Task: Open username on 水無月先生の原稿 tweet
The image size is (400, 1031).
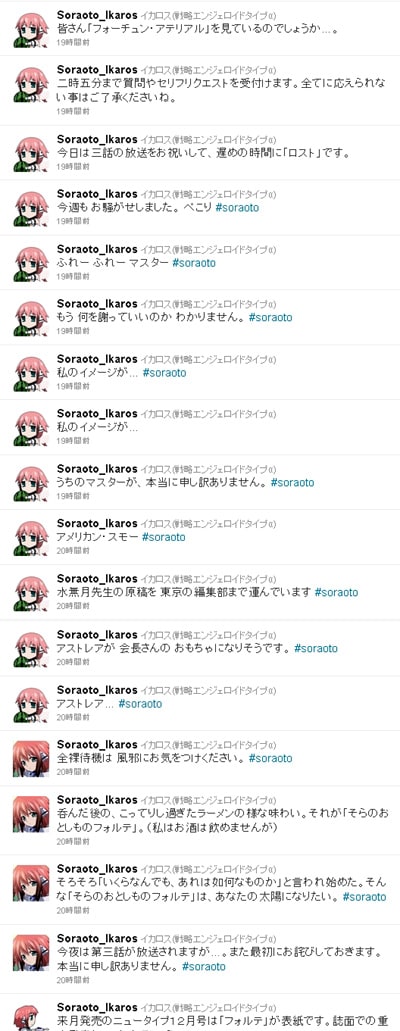Action: pos(97,579)
